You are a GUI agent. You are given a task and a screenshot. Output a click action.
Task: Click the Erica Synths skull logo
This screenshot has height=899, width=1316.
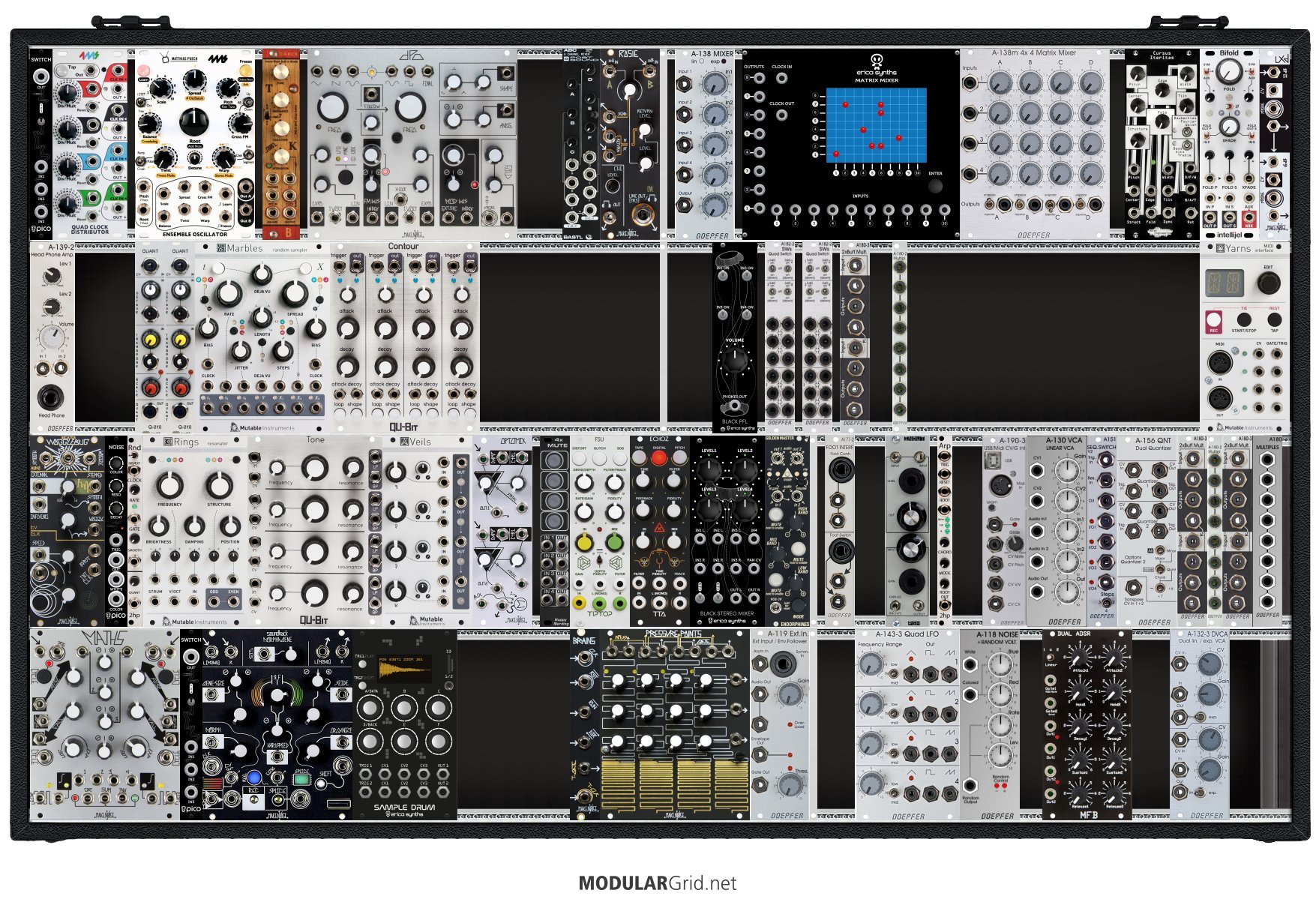876,60
